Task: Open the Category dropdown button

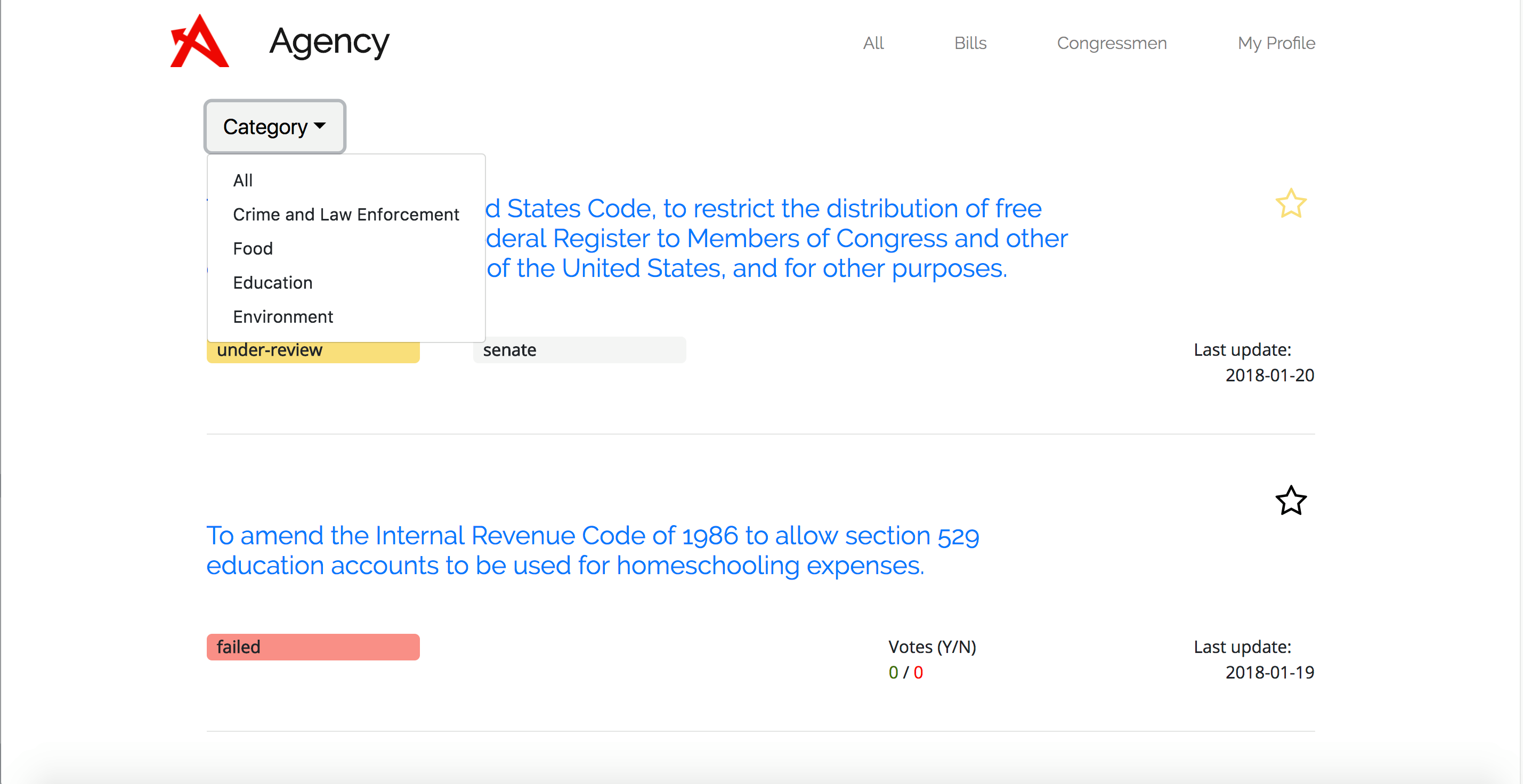Action: (275, 126)
